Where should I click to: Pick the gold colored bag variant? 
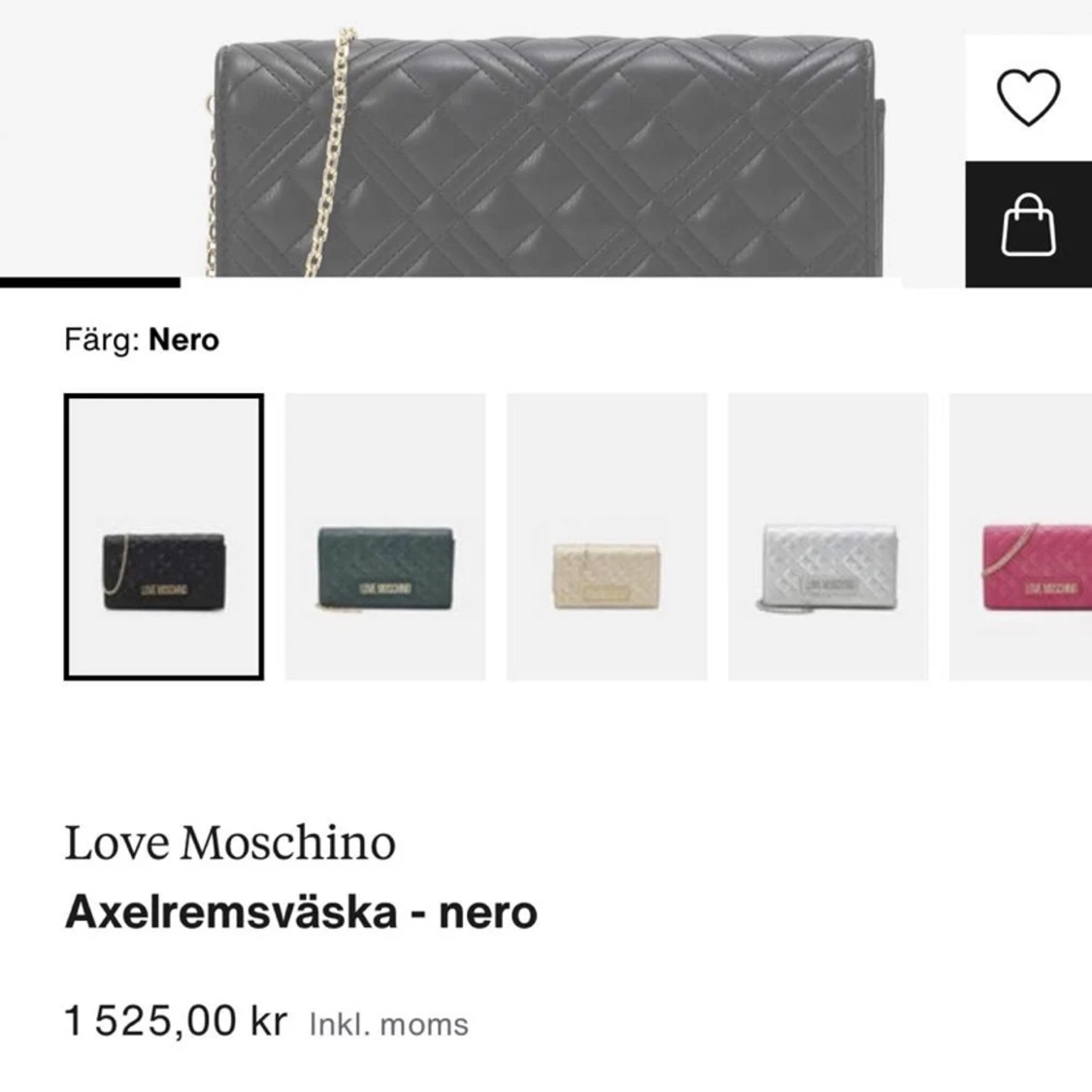point(607,534)
